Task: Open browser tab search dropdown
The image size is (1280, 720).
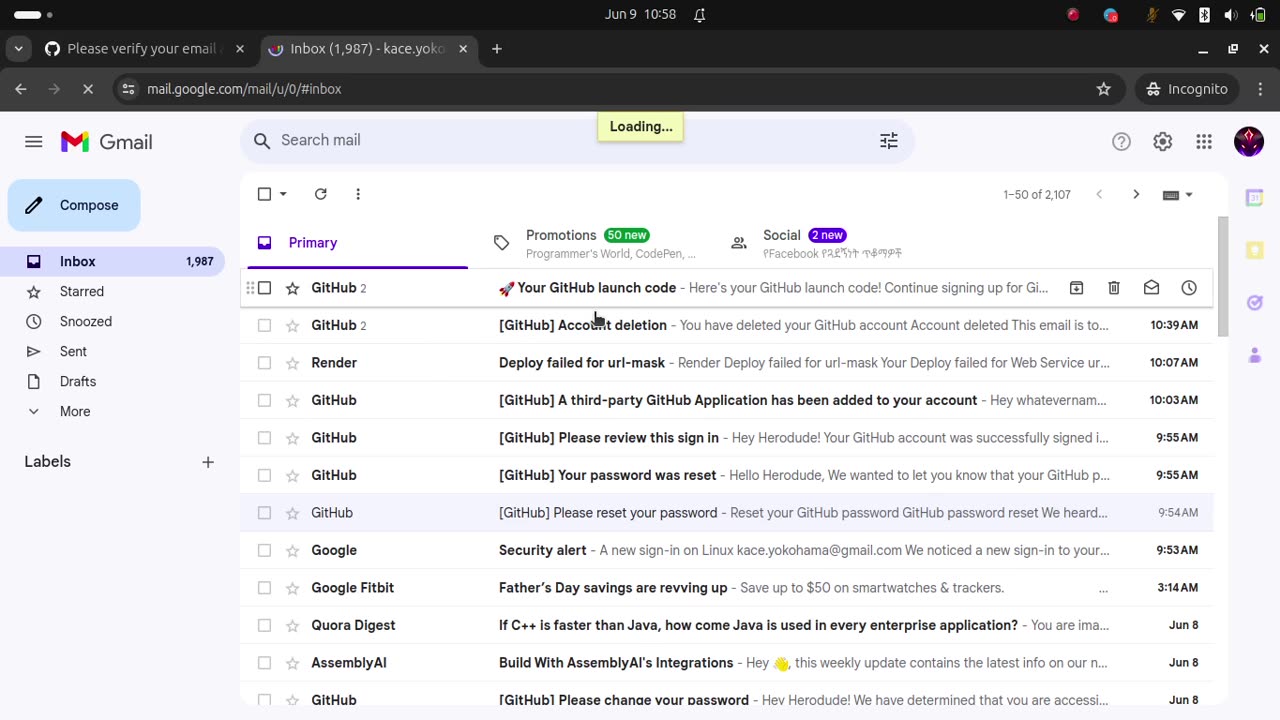Action: tap(19, 49)
